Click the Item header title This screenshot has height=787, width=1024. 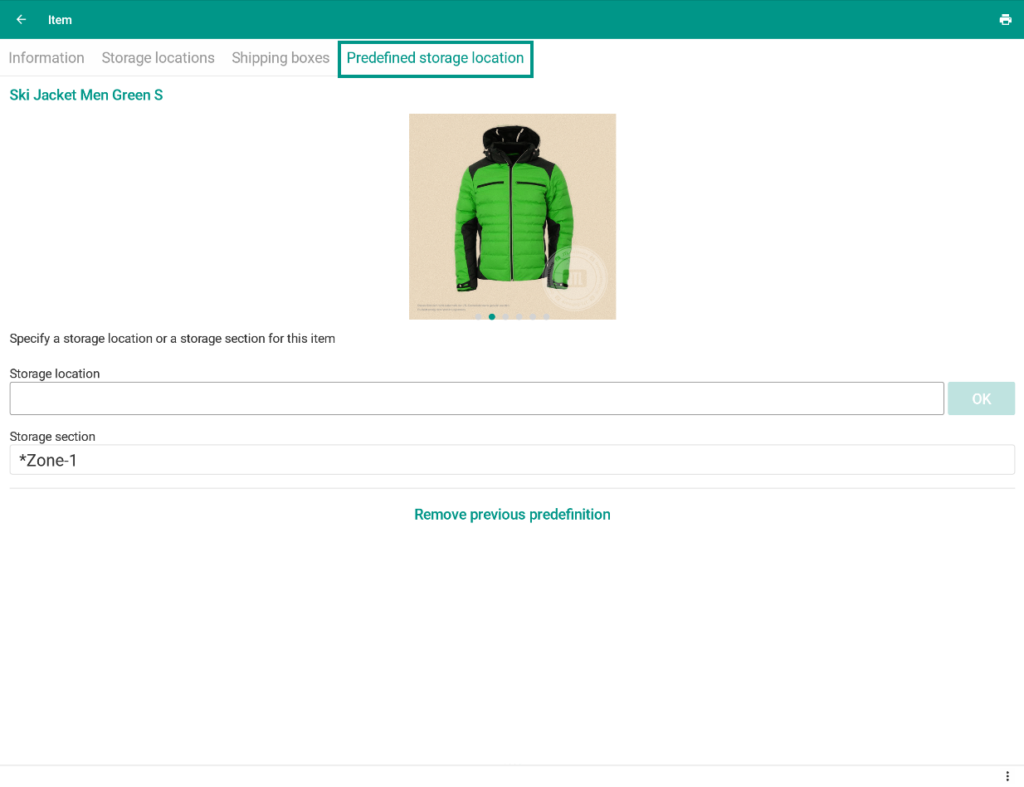[x=60, y=20]
